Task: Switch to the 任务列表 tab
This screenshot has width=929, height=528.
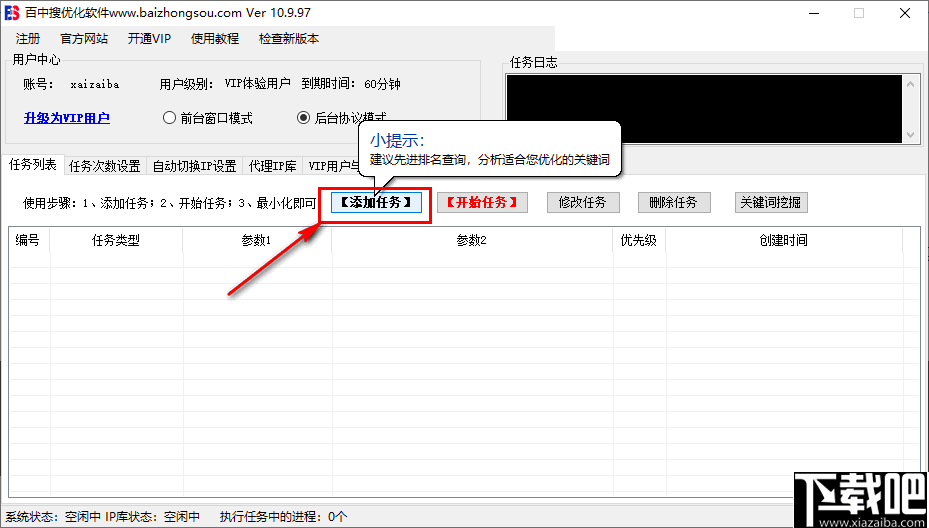Action: tap(33, 165)
